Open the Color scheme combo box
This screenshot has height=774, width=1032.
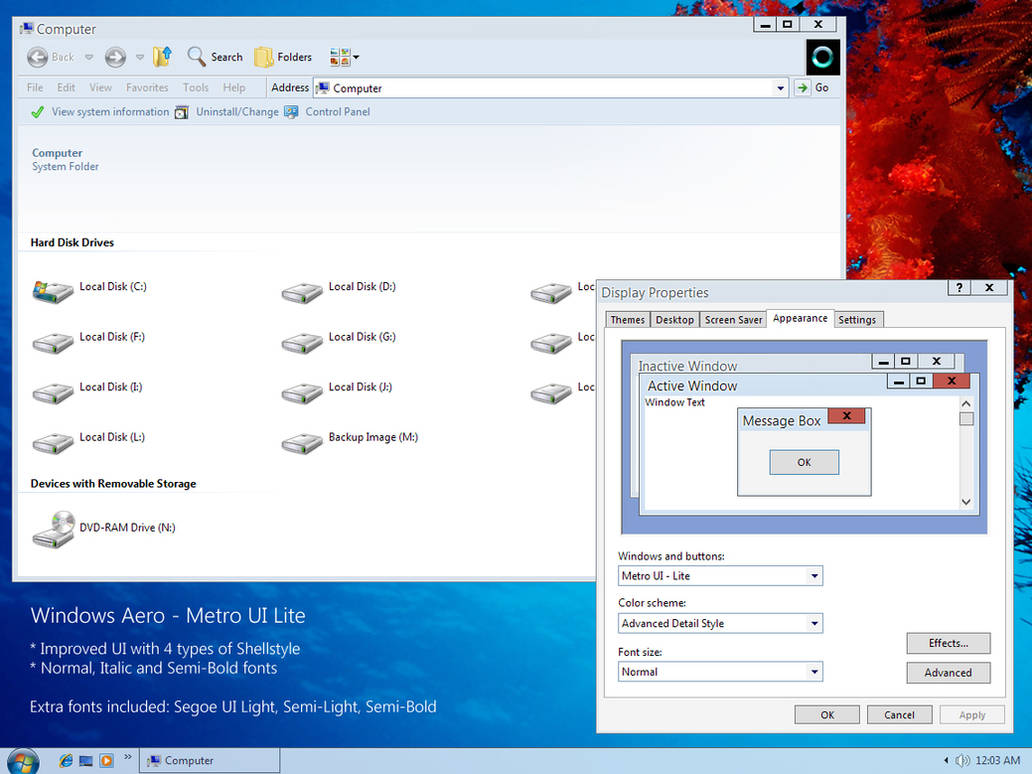[720, 623]
